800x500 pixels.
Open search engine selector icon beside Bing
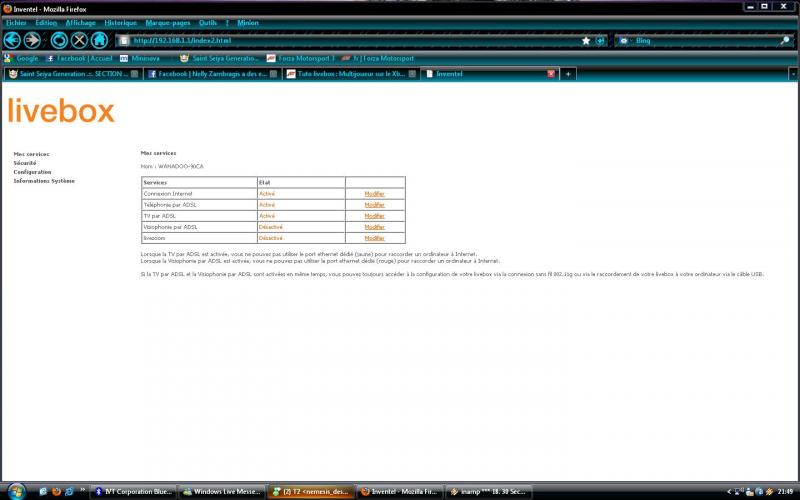point(625,41)
